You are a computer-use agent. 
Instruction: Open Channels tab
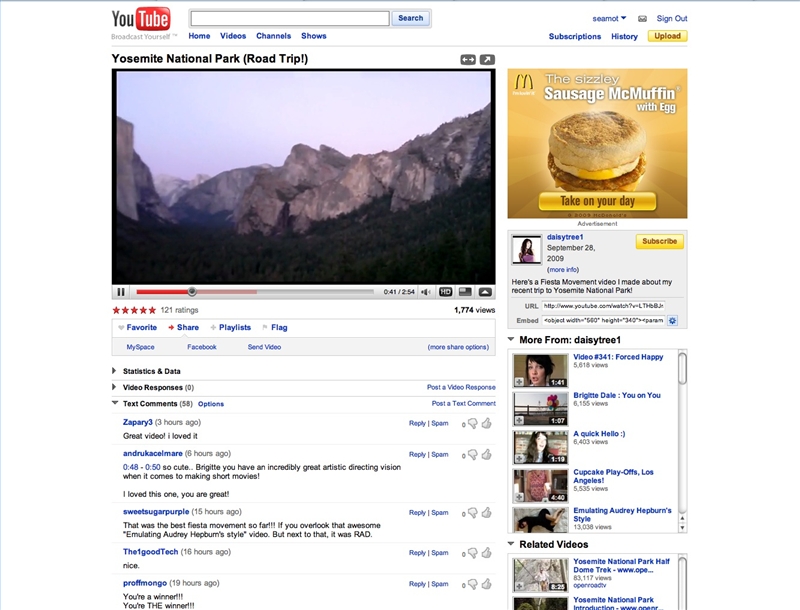(x=273, y=36)
